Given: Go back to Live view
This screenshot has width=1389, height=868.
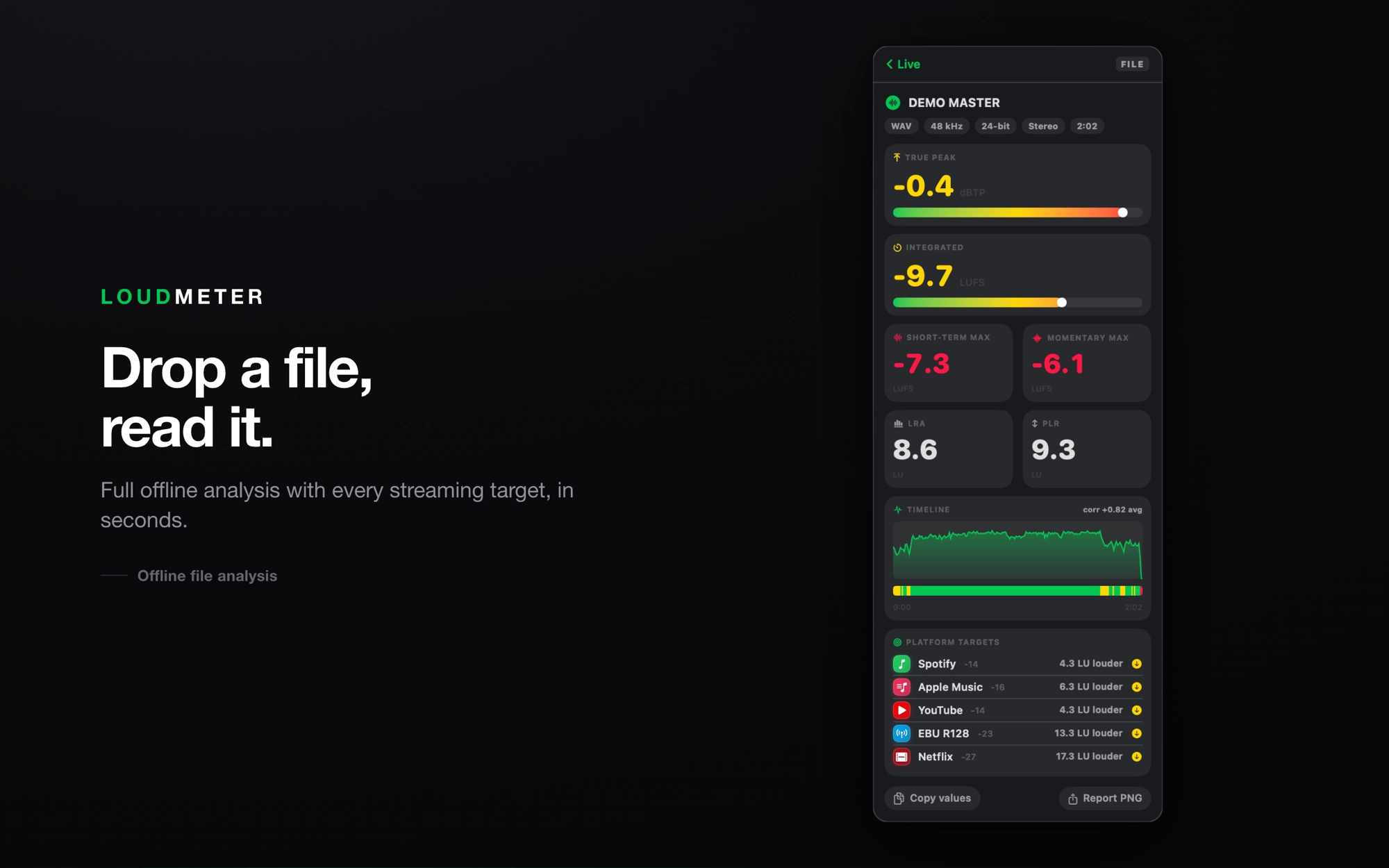Looking at the screenshot, I should point(903,64).
